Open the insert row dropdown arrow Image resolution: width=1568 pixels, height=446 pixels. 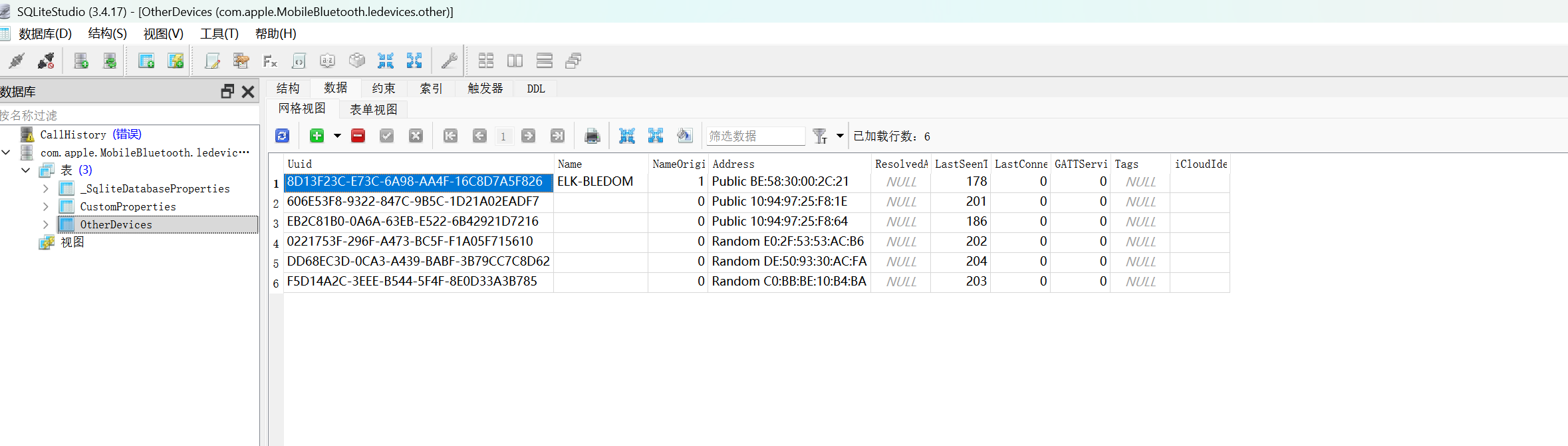337,136
